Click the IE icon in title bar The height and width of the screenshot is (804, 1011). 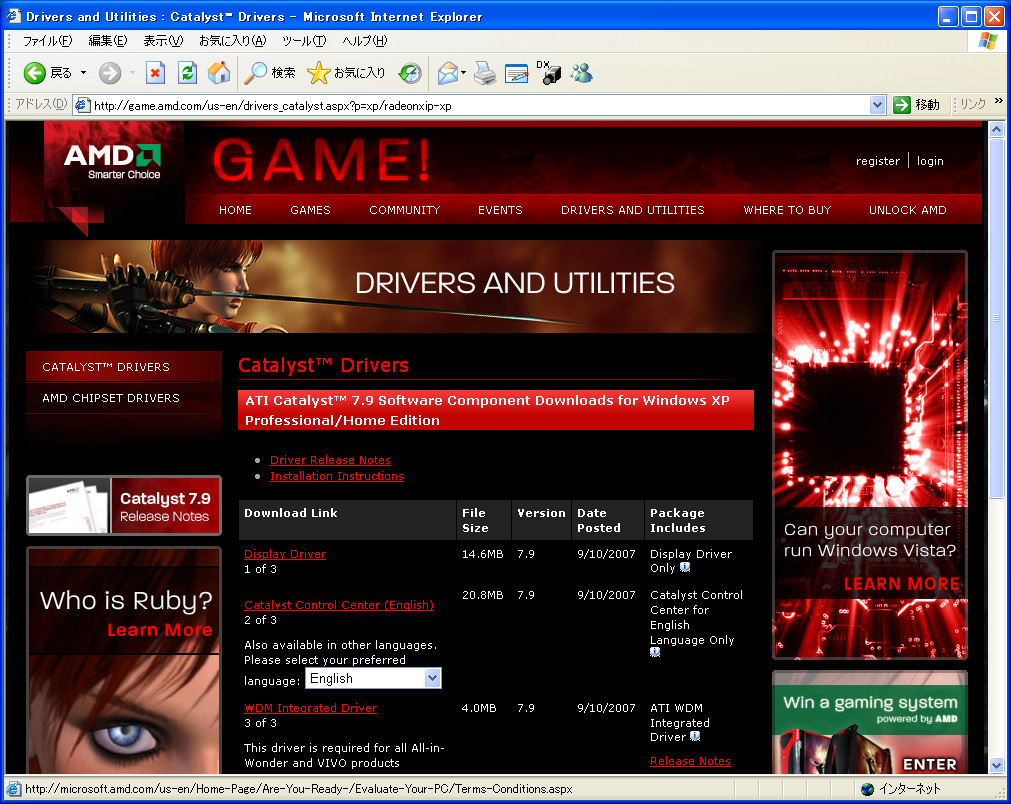[x=14, y=15]
